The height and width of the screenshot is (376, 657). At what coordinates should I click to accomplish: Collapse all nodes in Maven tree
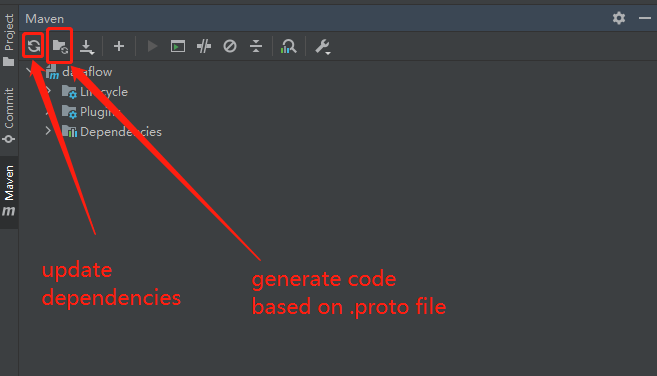pos(256,46)
